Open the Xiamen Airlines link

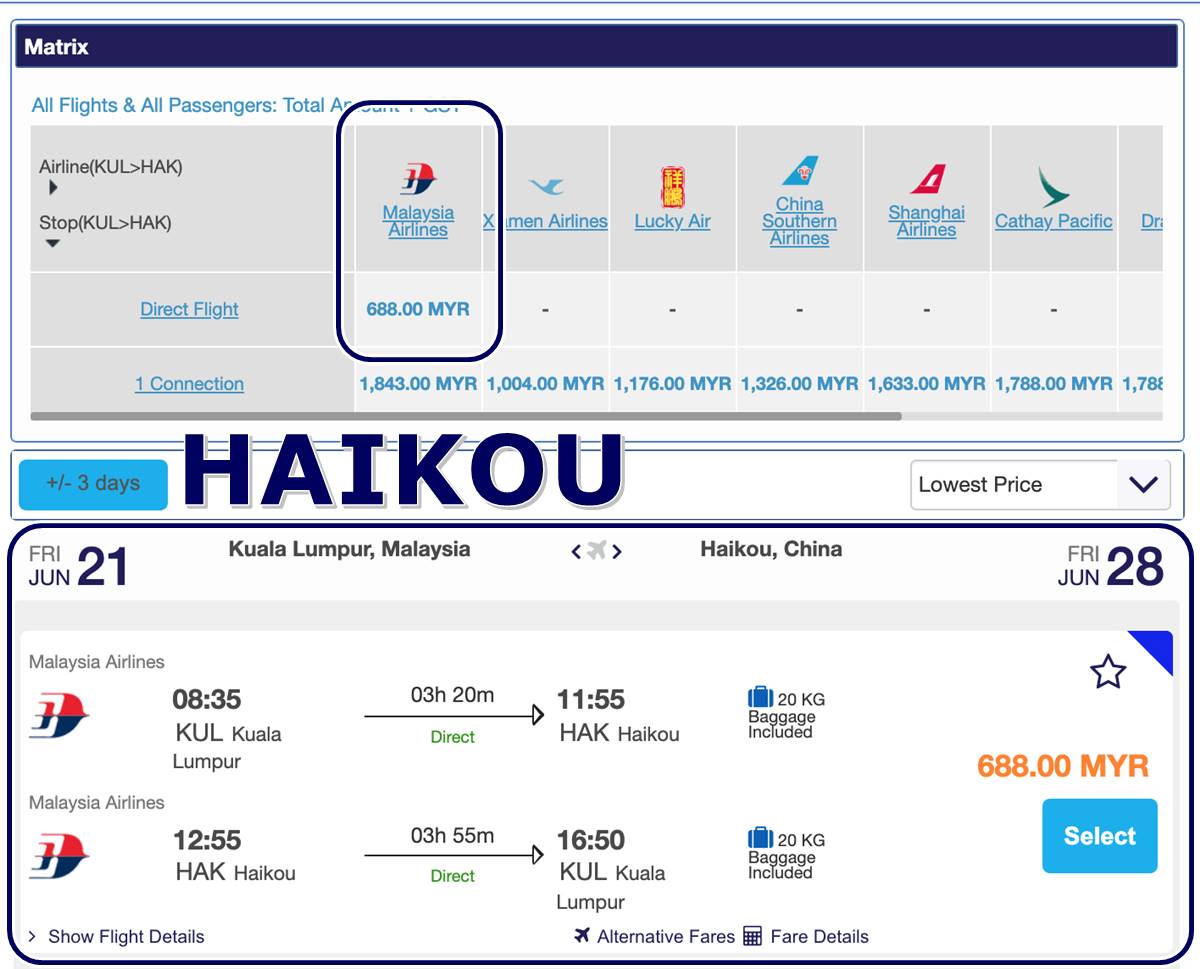tap(546, 221)
